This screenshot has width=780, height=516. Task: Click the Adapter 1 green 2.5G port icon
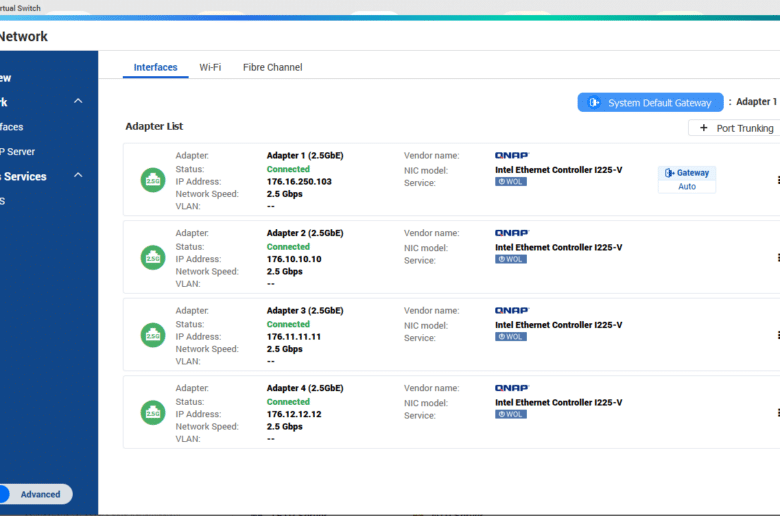coord(153,180)
